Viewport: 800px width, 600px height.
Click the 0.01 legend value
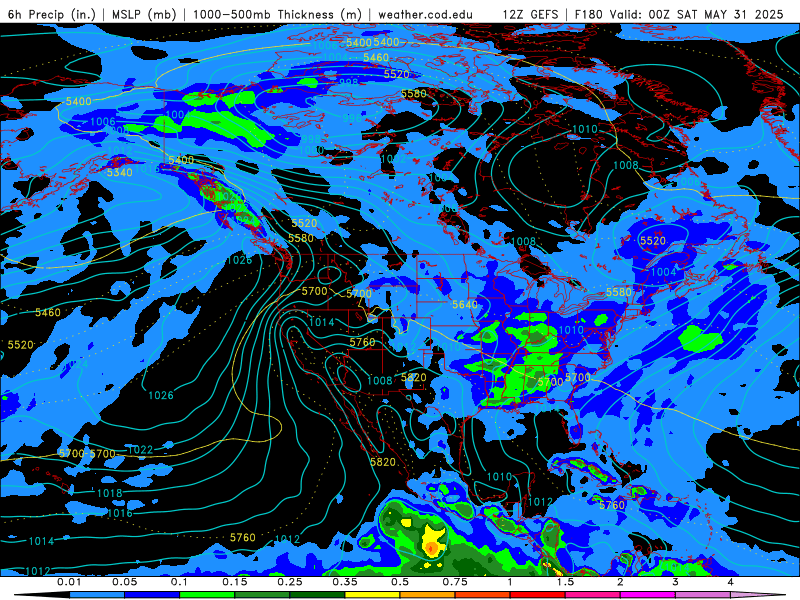pyautogui.click(x=69, y=582)
